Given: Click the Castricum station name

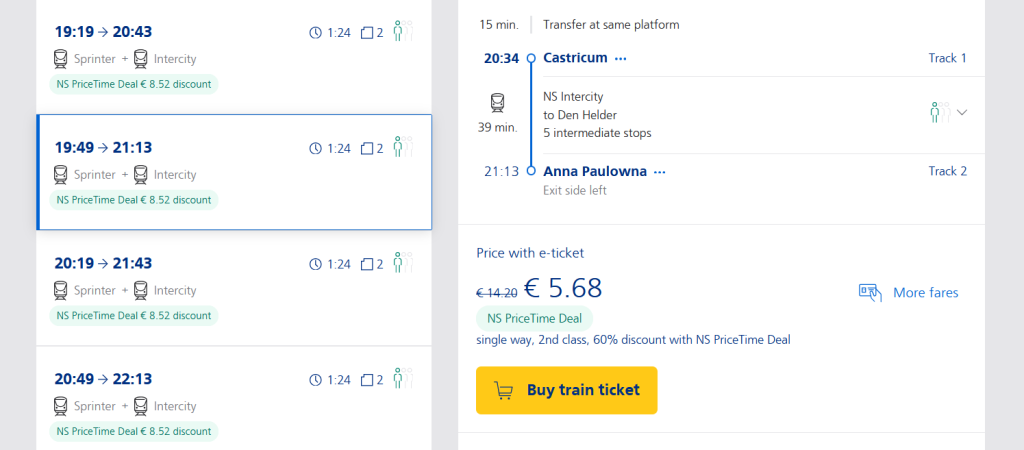Looking at the screenshot, I should coord(575,58).
